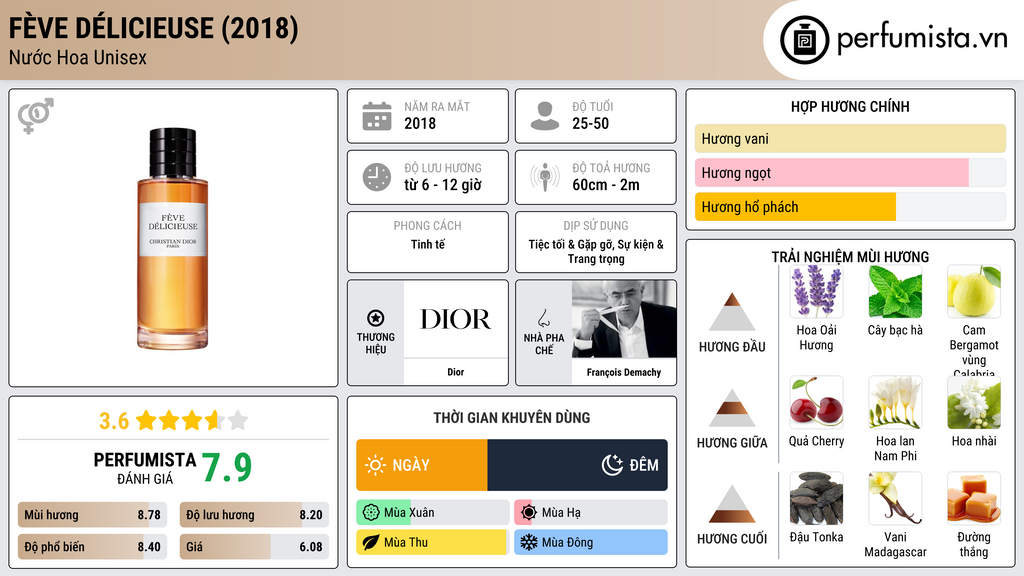Click the Hương vani accord bar
The height and width of the screenshot is (576, 1024).
coord(850,138)
